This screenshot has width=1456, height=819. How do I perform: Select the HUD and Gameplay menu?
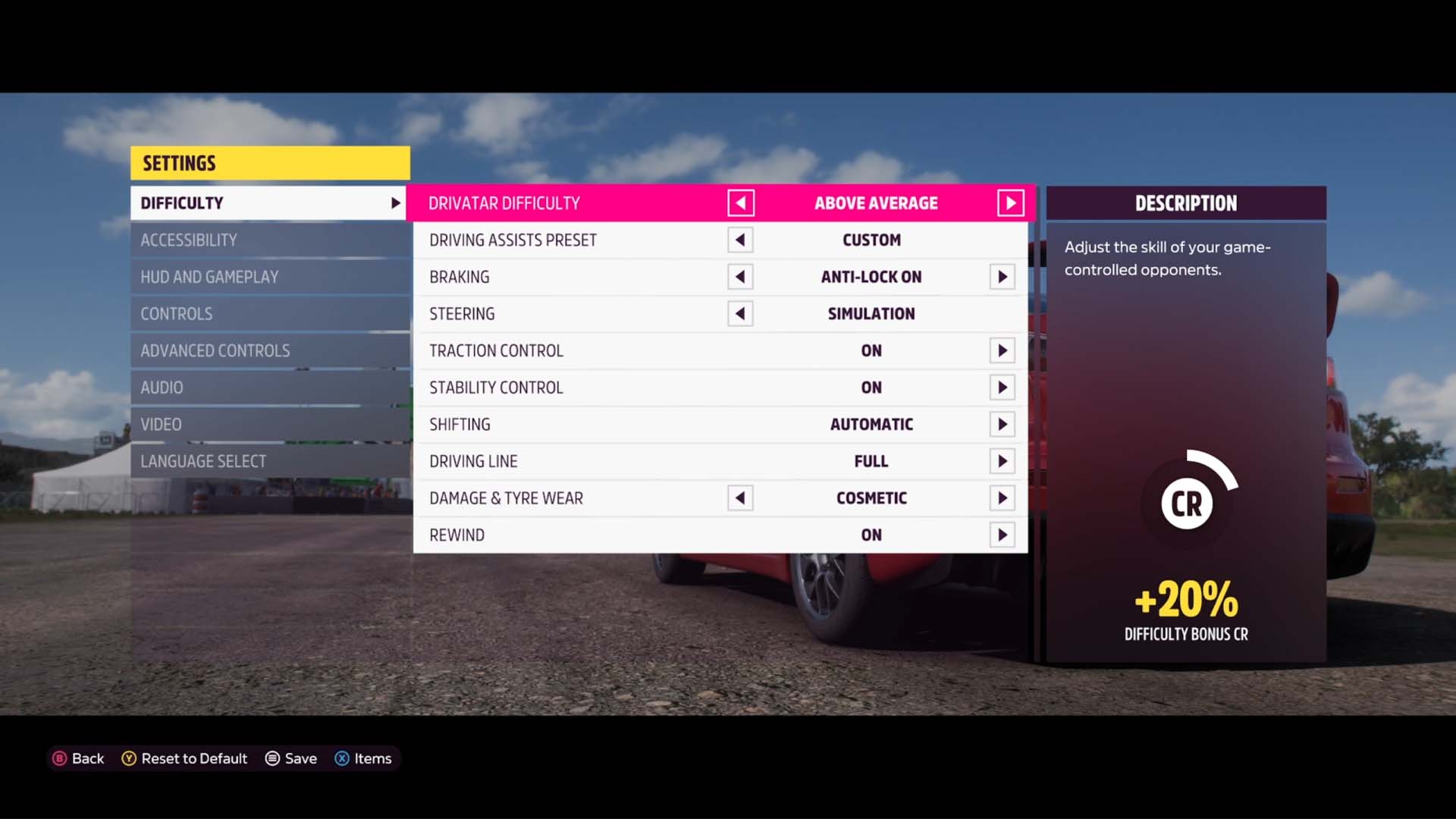click(209, 276)
